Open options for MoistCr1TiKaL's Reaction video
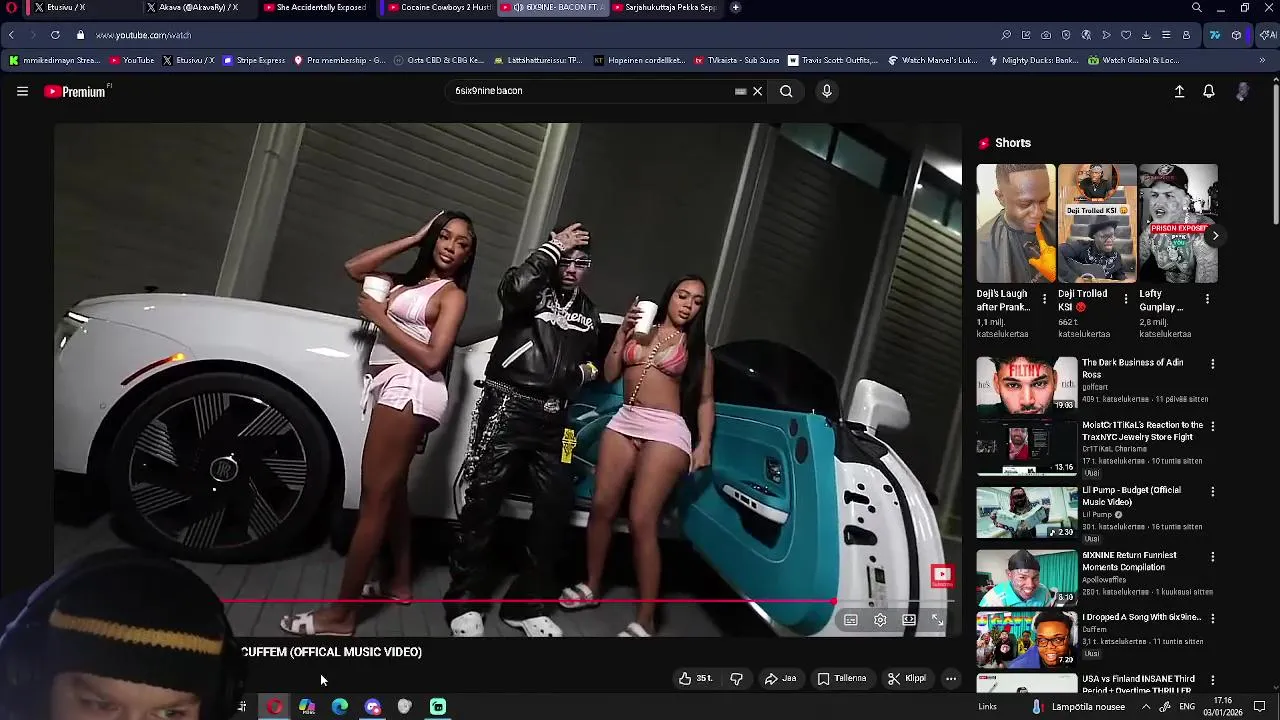1280x720 pixels. tap(1213, 426)
